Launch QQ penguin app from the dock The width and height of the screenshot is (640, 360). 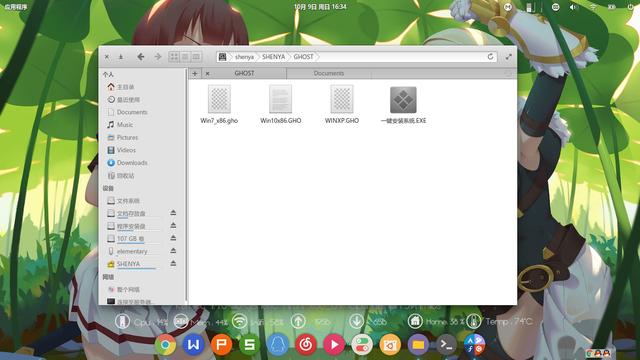[278, 345]
